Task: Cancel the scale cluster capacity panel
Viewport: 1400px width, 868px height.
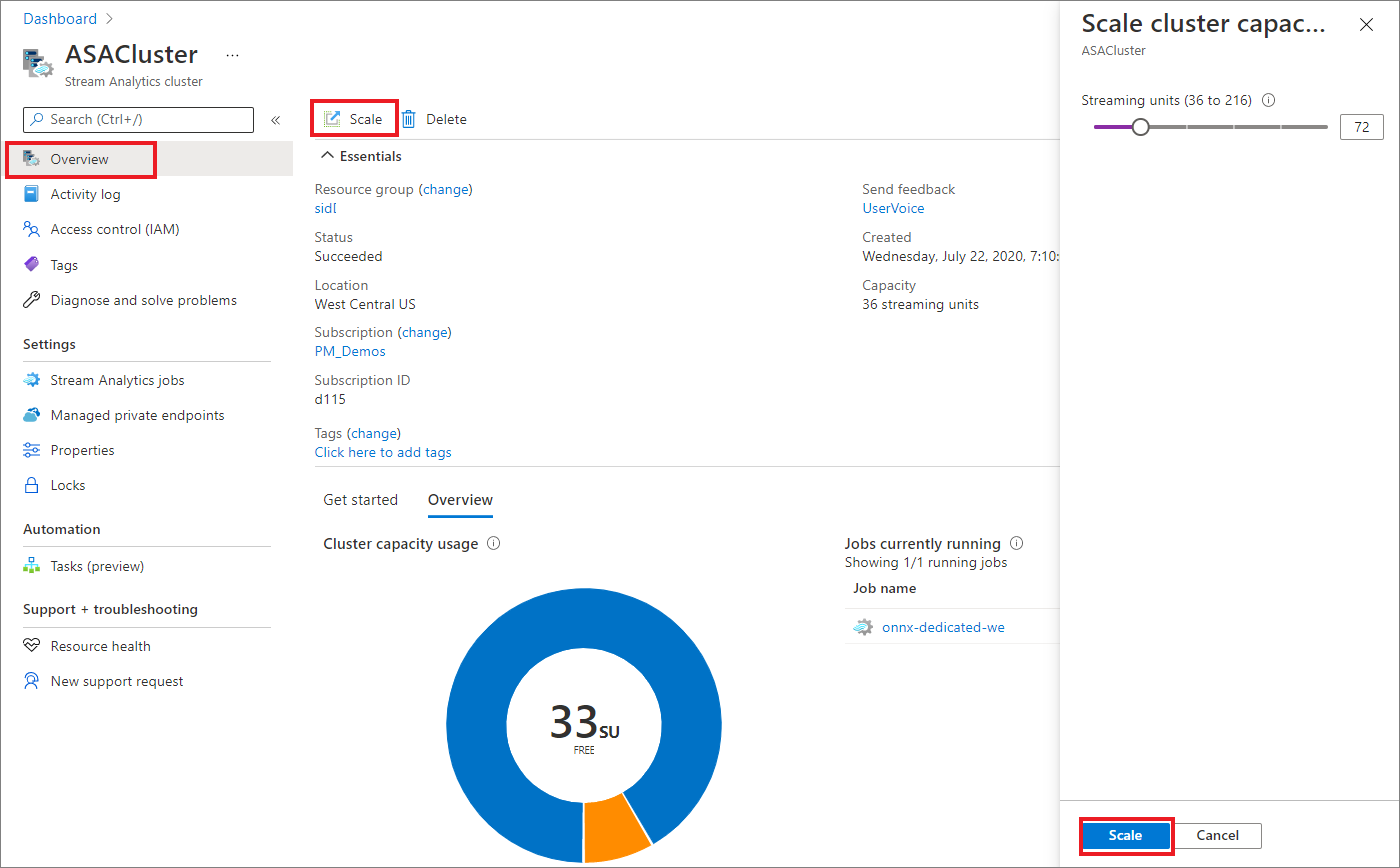Action: (1217, 835)
